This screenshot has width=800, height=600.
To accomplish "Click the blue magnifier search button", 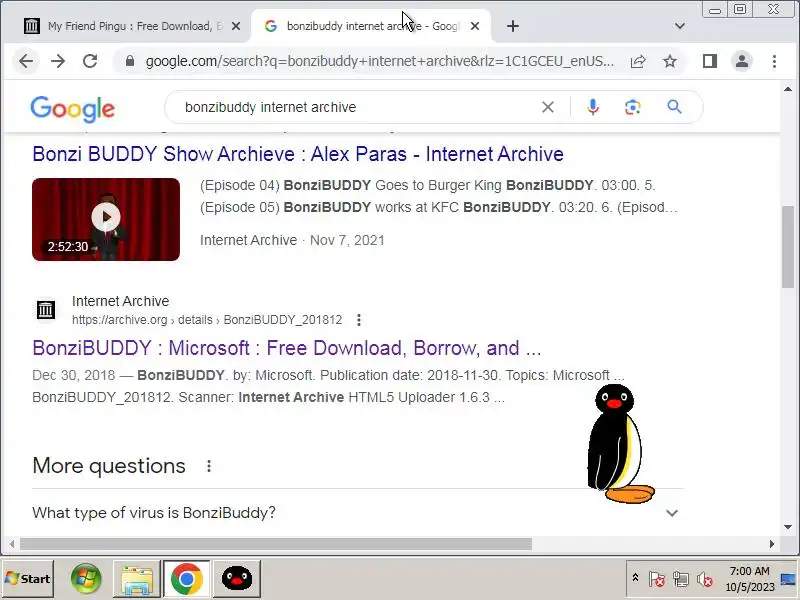I will tap(674, 107).
